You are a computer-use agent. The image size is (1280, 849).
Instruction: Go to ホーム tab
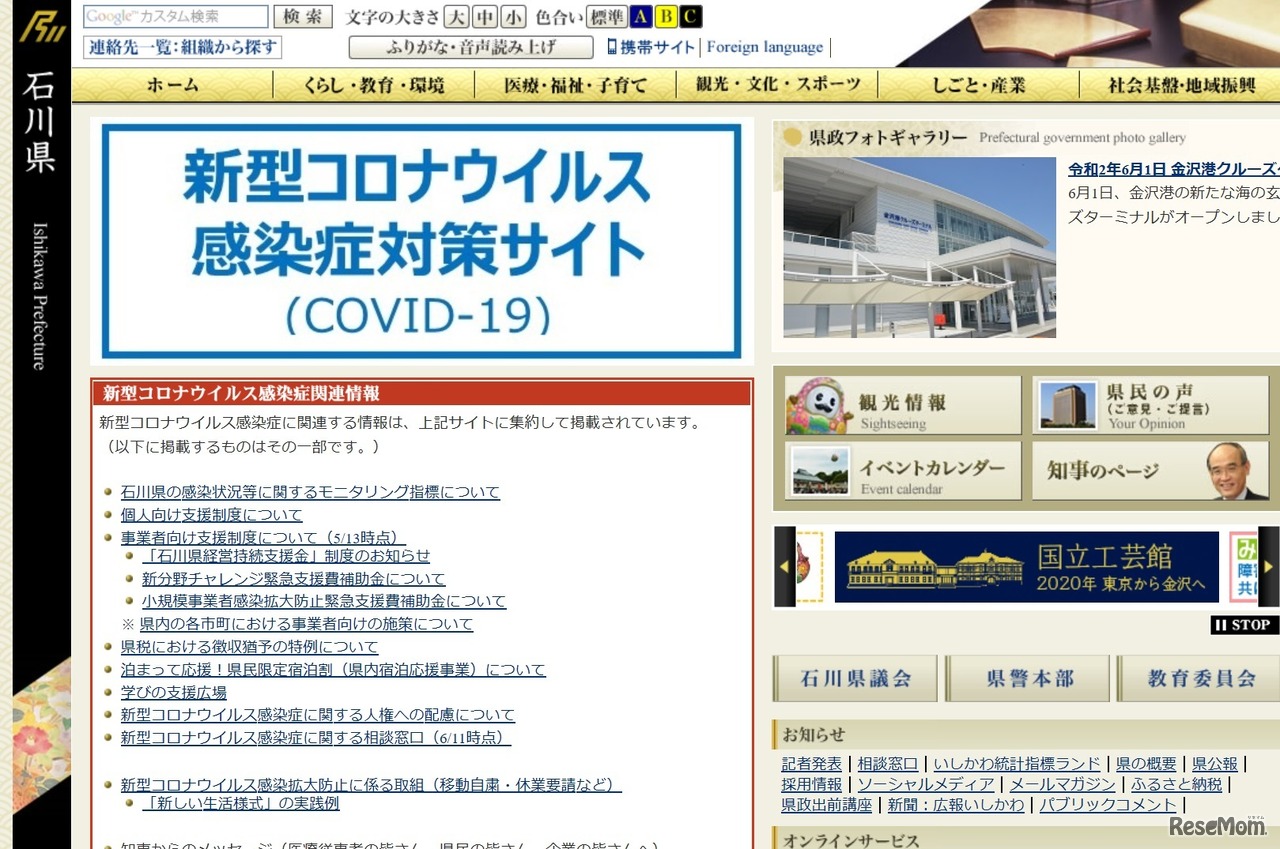point(173,86)
